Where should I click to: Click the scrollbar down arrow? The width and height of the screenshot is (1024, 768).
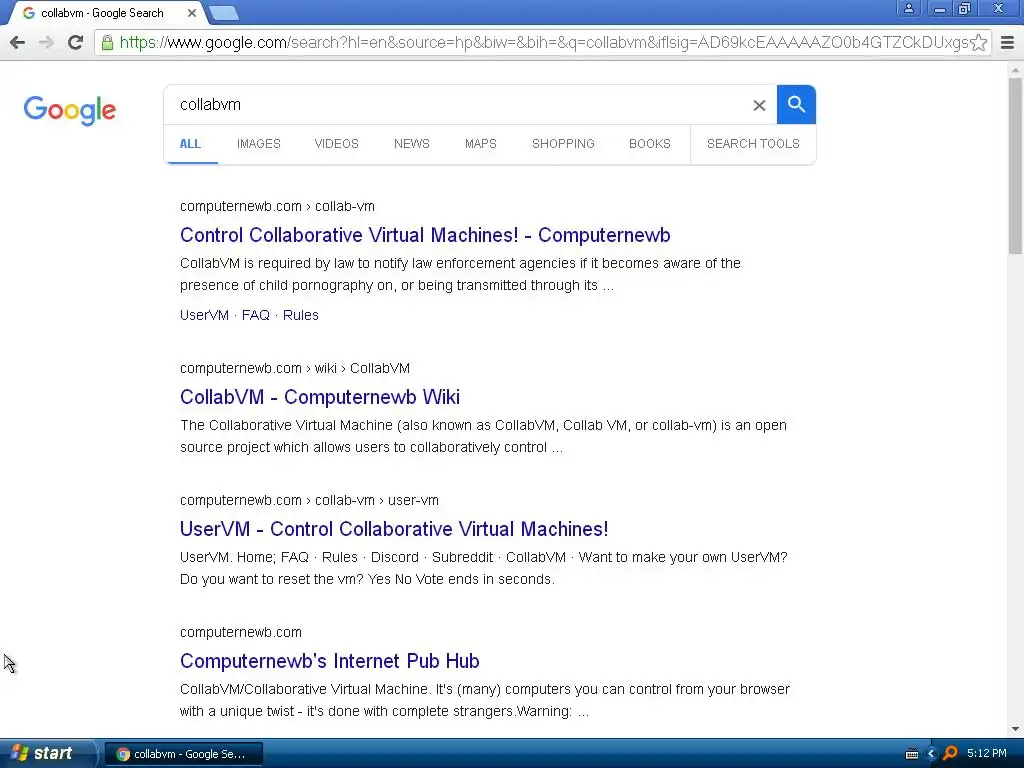click(x=1016, y=729)
